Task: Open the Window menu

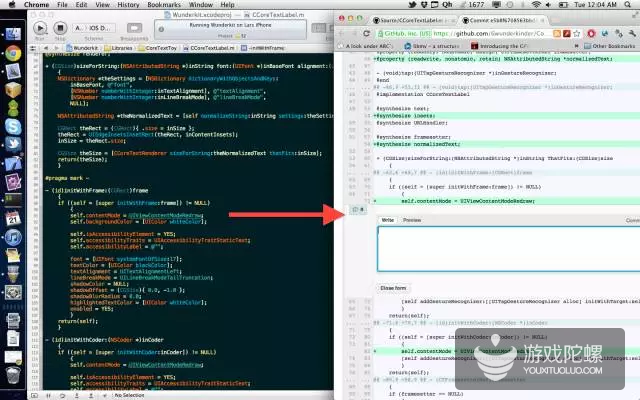Action: [201, 4]
